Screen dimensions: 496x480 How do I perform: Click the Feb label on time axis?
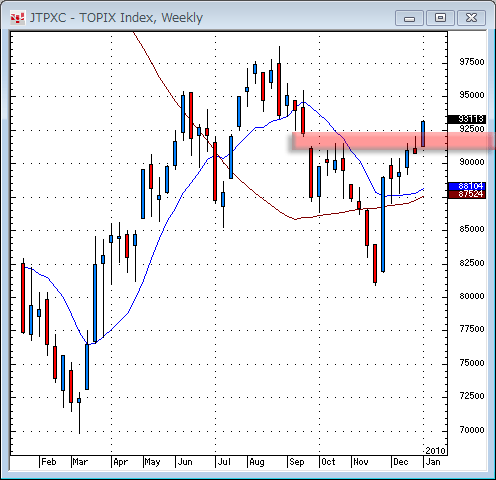pyautogui.click(x=49, y=462)
